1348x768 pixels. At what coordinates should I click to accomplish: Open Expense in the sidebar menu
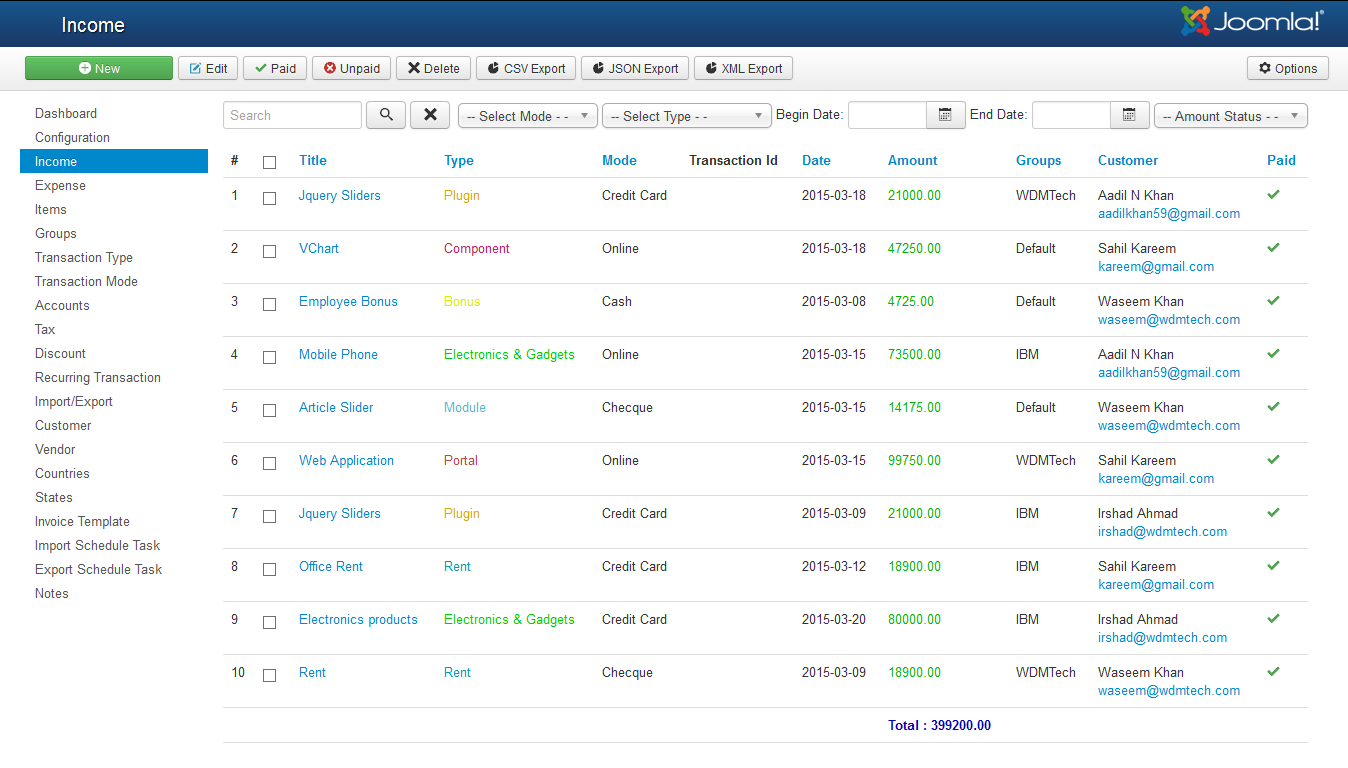tap(60, 185)
